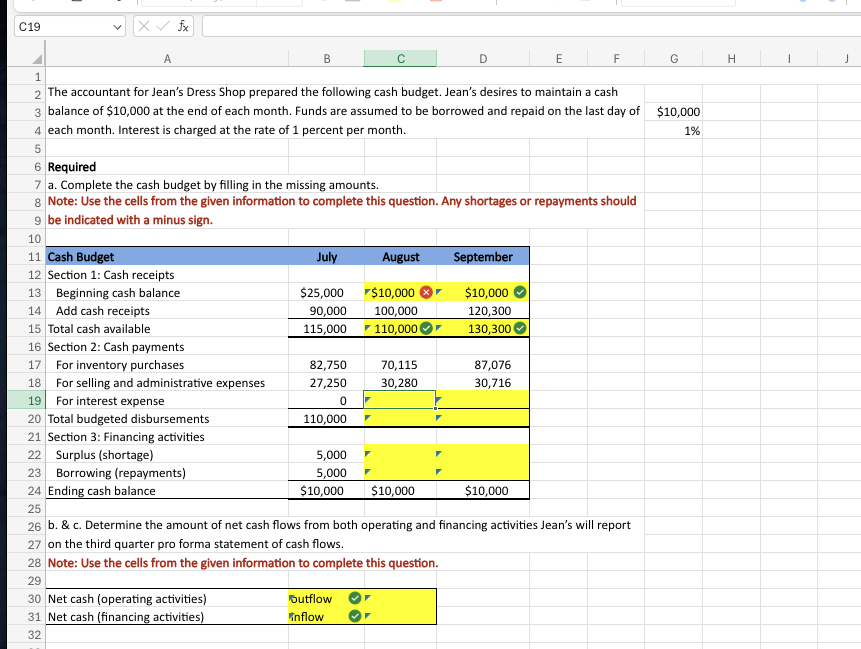The height and width of the screenshot is (649, 861).
Task: Click the 'For interest expense' label cell
Action: (x=167, y=401)
